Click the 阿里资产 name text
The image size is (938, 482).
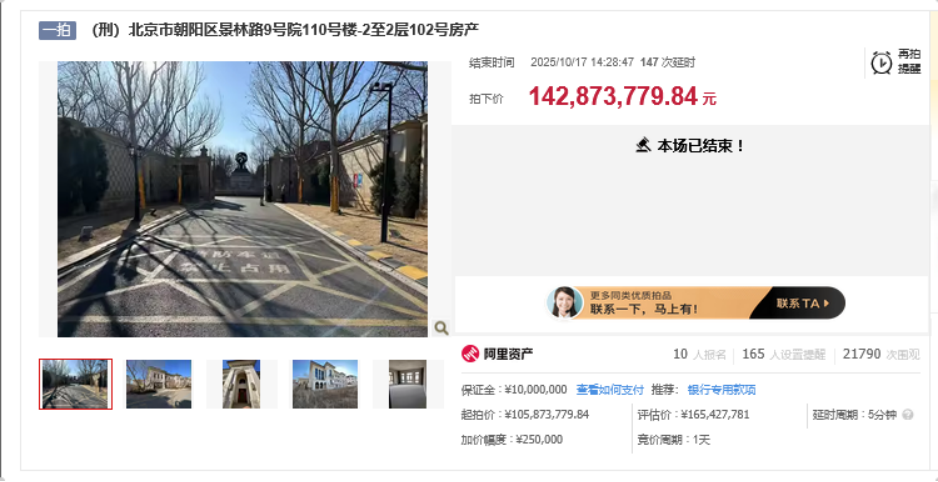pos(508,354)
